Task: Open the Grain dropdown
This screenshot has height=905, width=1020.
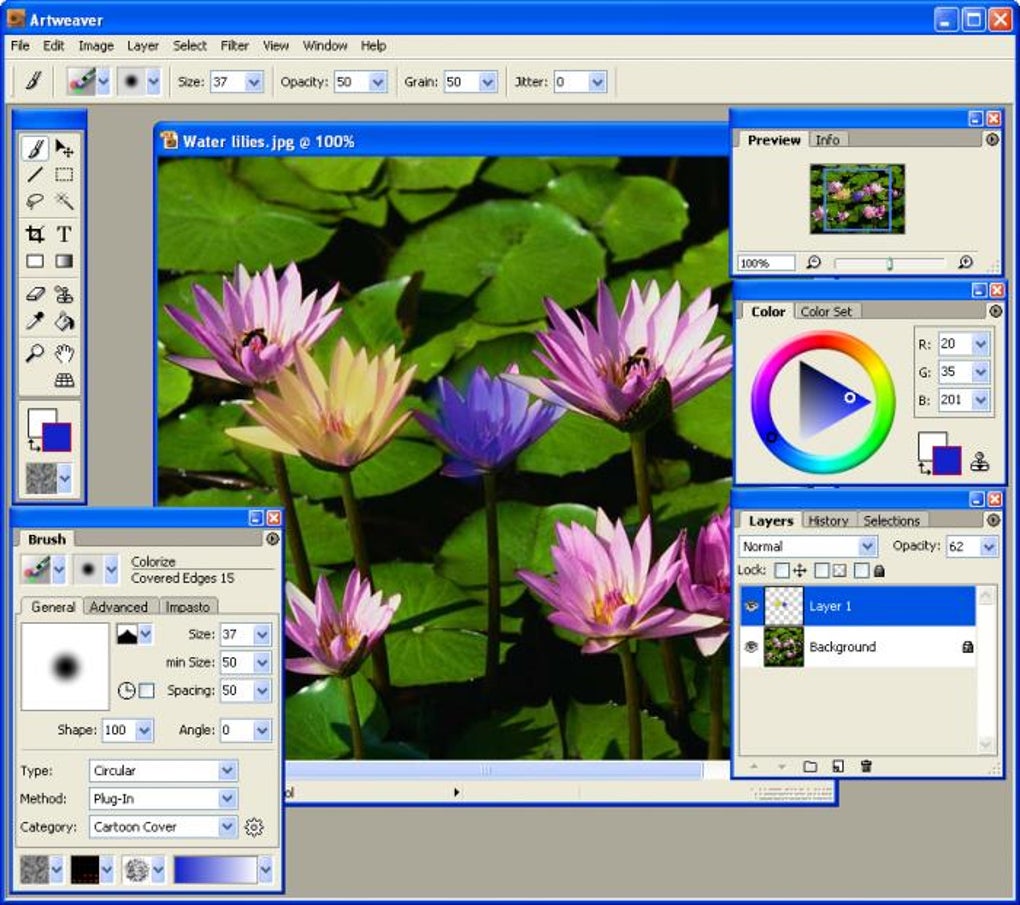Action: click(x=487, y=82)
